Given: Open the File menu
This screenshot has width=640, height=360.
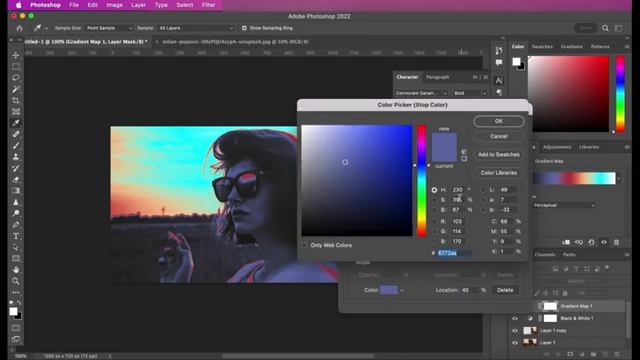Looking at the screenshot, I should tap(74, 5).
